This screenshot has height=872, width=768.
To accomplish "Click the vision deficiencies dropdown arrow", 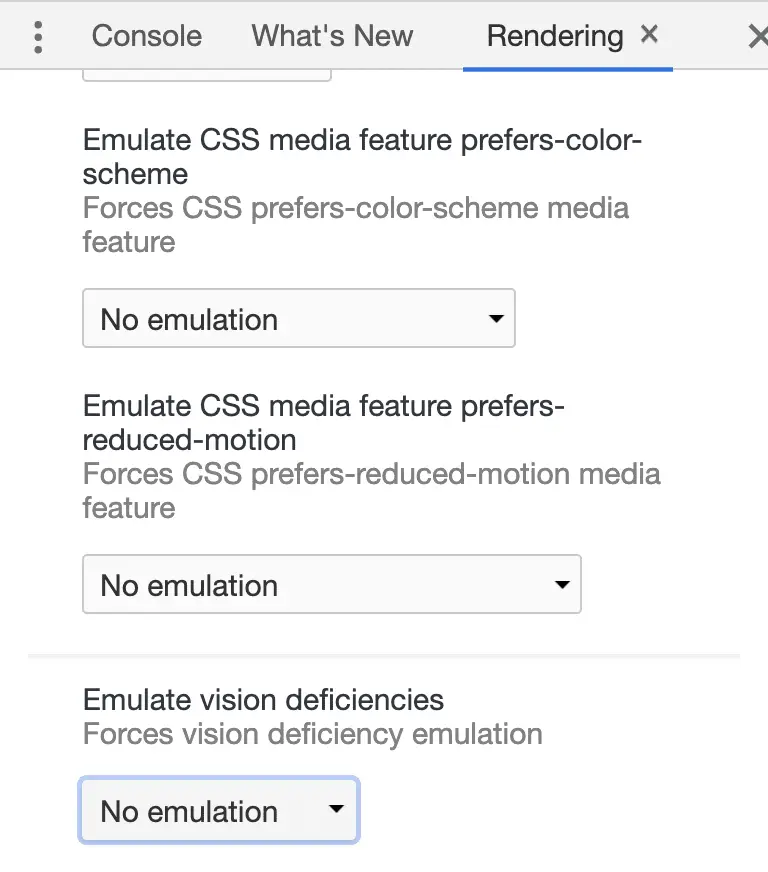I will point(336,809).
